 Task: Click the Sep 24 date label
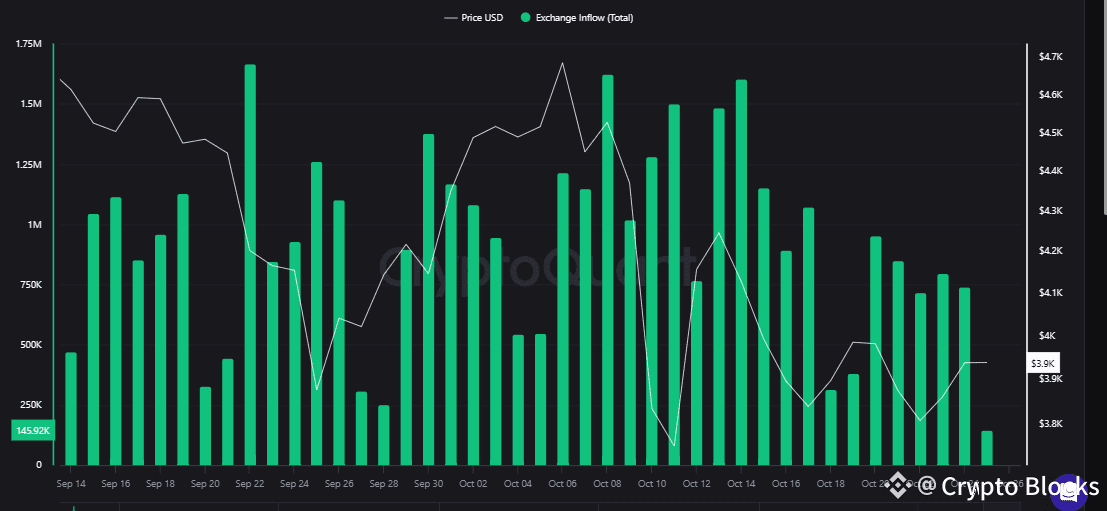294,484
